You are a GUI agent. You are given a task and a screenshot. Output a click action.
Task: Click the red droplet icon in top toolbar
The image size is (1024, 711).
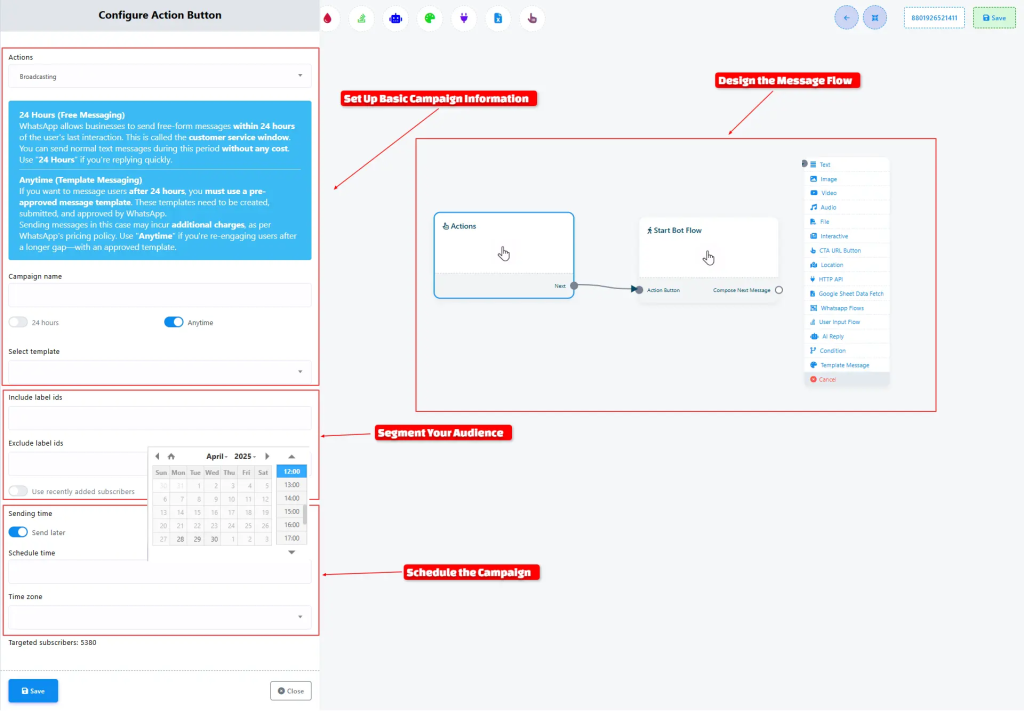point(328,18)
